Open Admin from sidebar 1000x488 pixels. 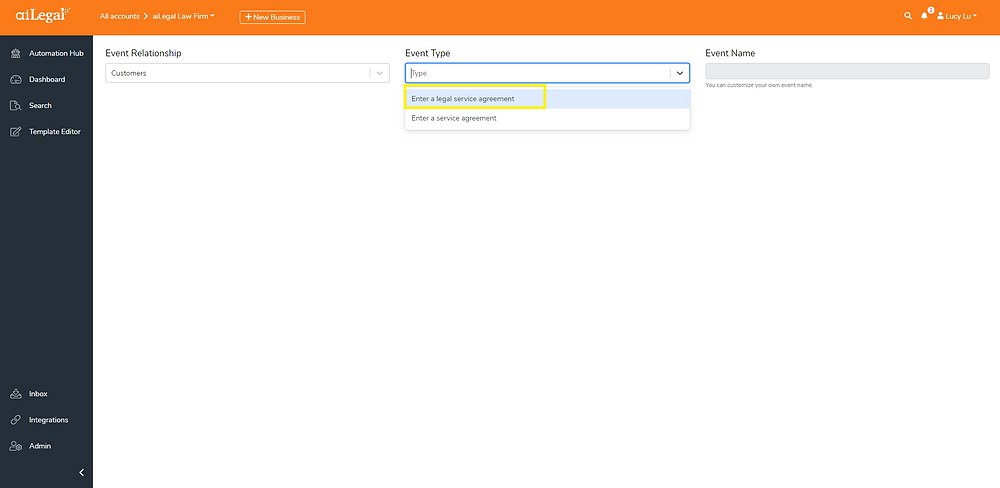pyautogui.click(x=40, y=447)
